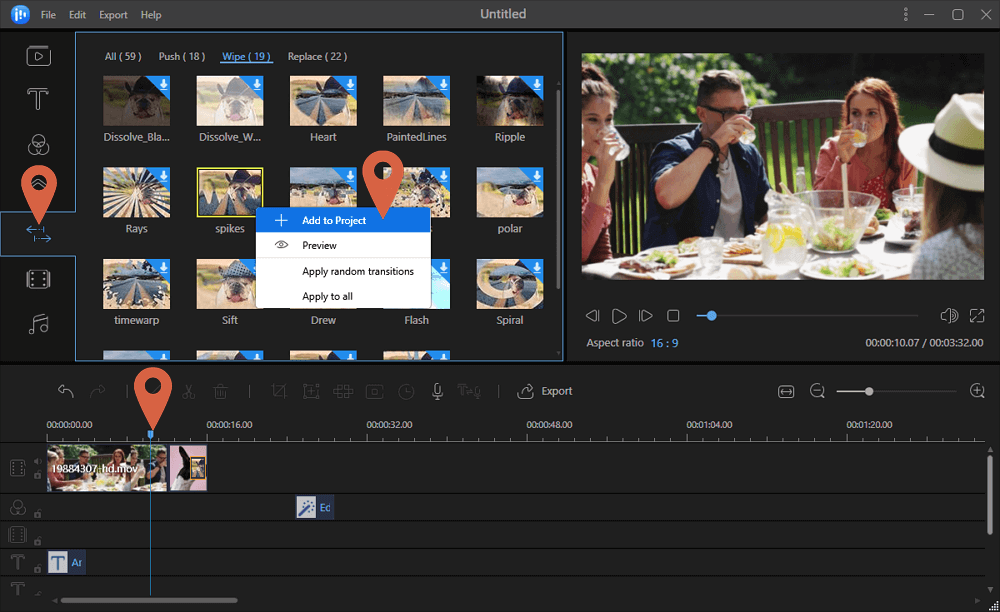Open the Elements film-strip sidebar icon
This screenshot has height=612, width=1000.
tap(38, 279)
